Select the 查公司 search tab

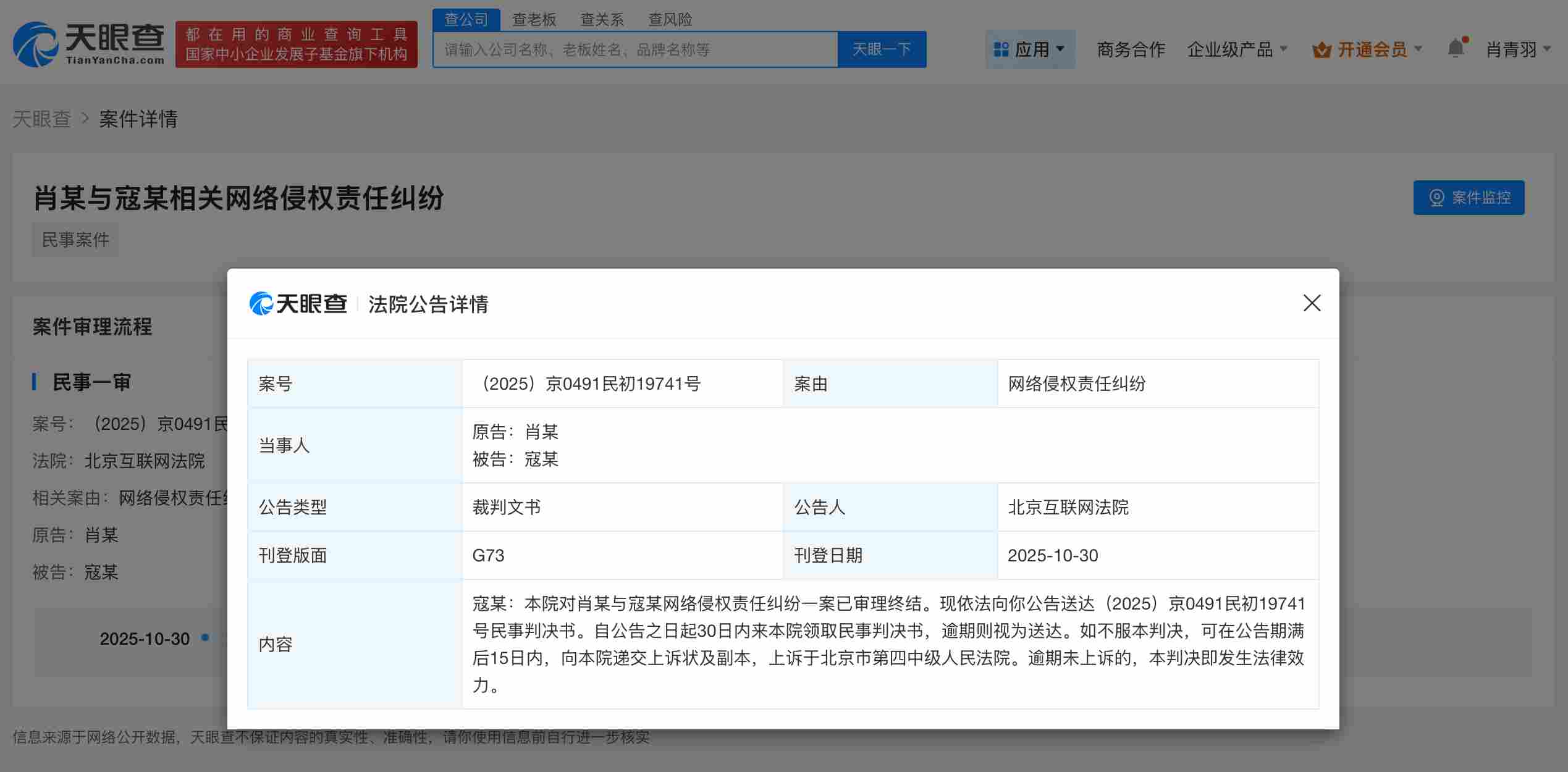(x=466, y=19)
